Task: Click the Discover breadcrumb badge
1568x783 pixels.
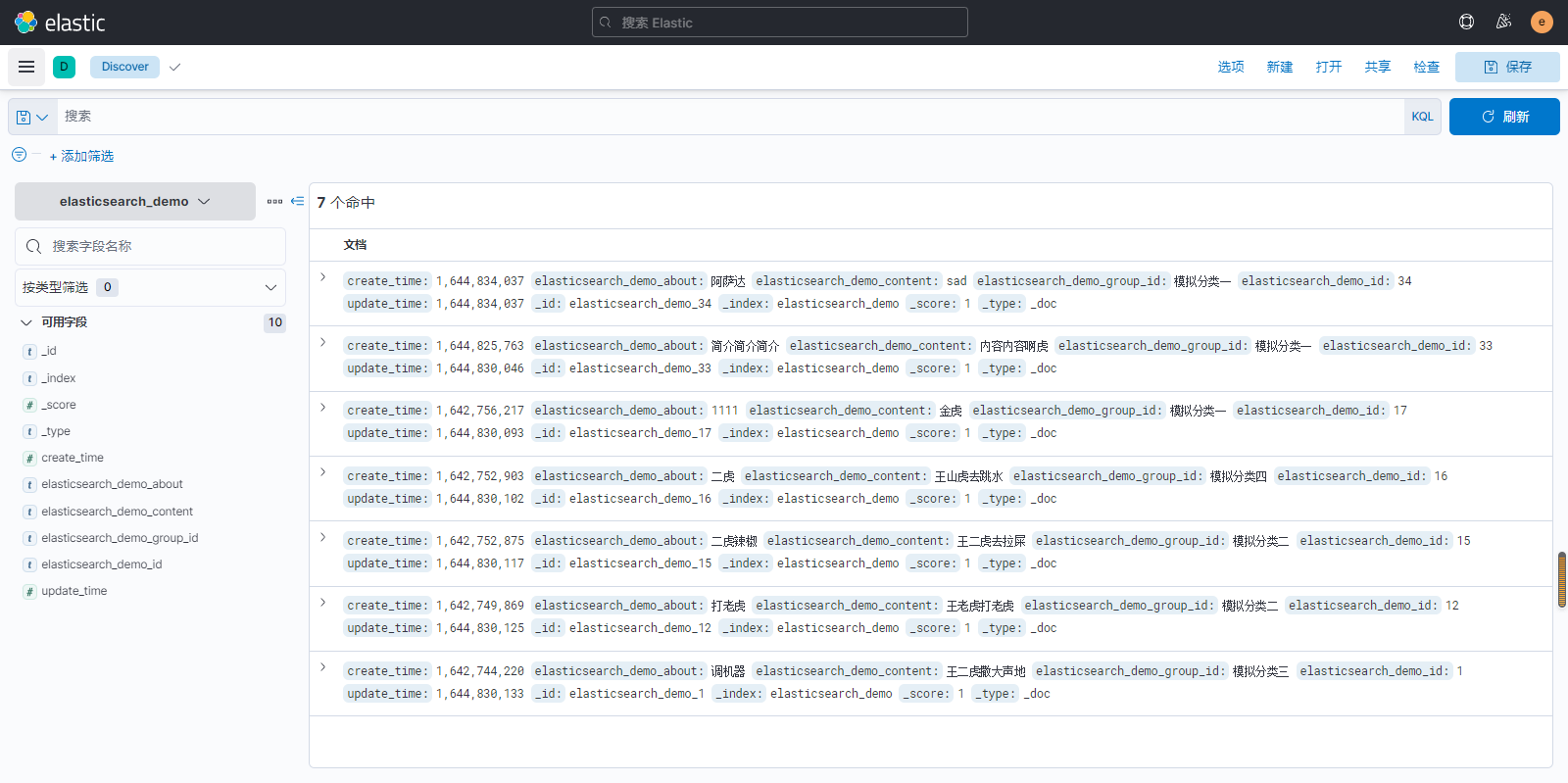Action: tap(124, 67)
